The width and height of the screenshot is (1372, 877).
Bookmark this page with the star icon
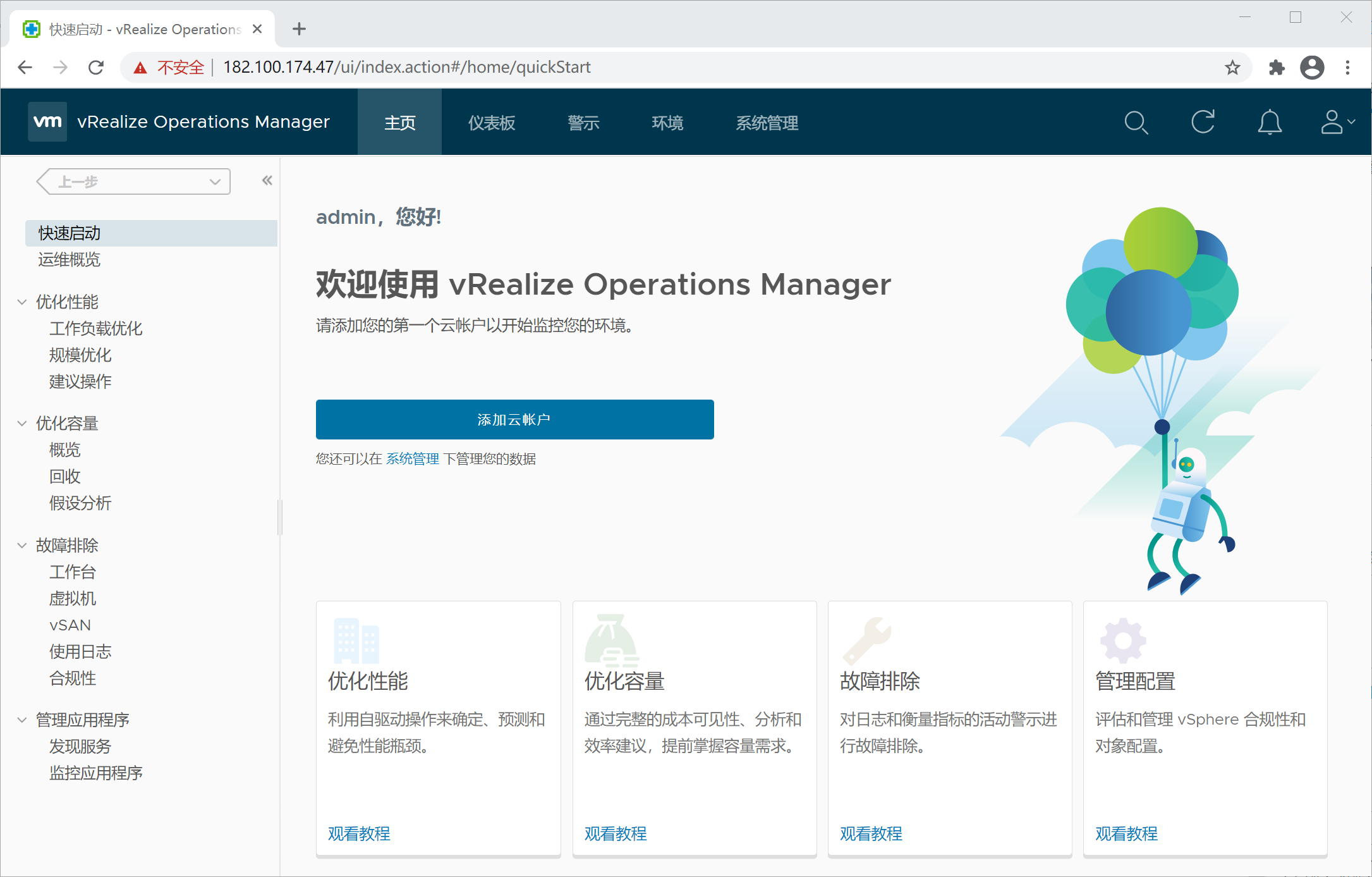[1232, 68]
